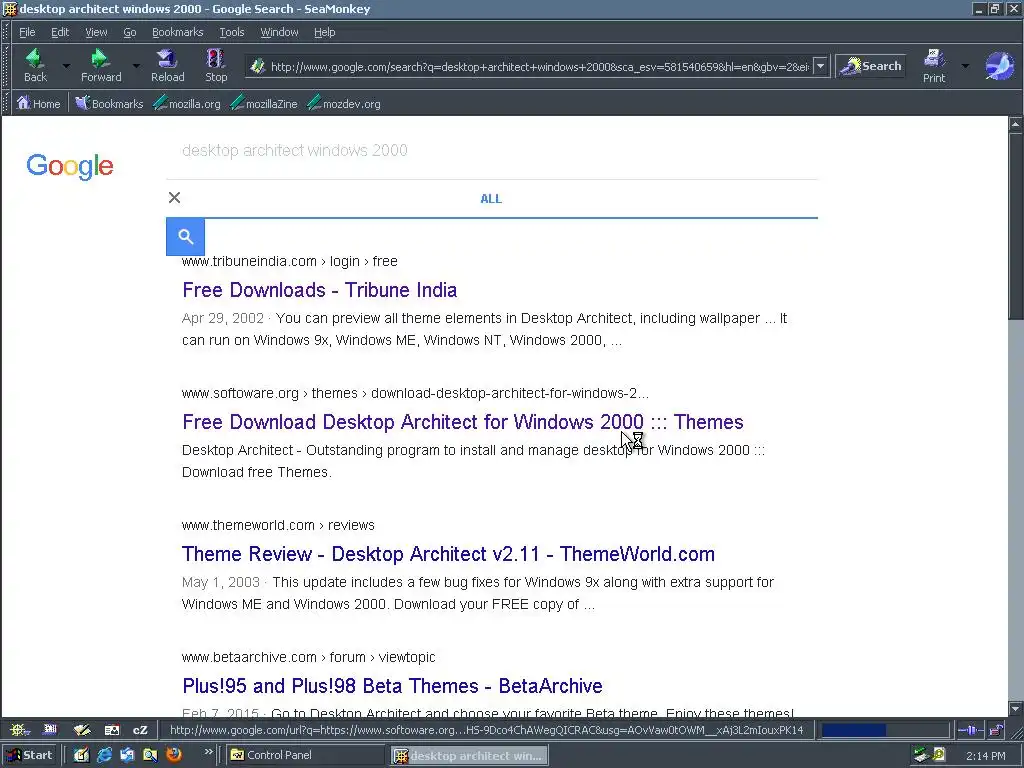Click the scrollbar down arrow
The width and height of the screenshot is (1024, 768).
[1016, 709]
